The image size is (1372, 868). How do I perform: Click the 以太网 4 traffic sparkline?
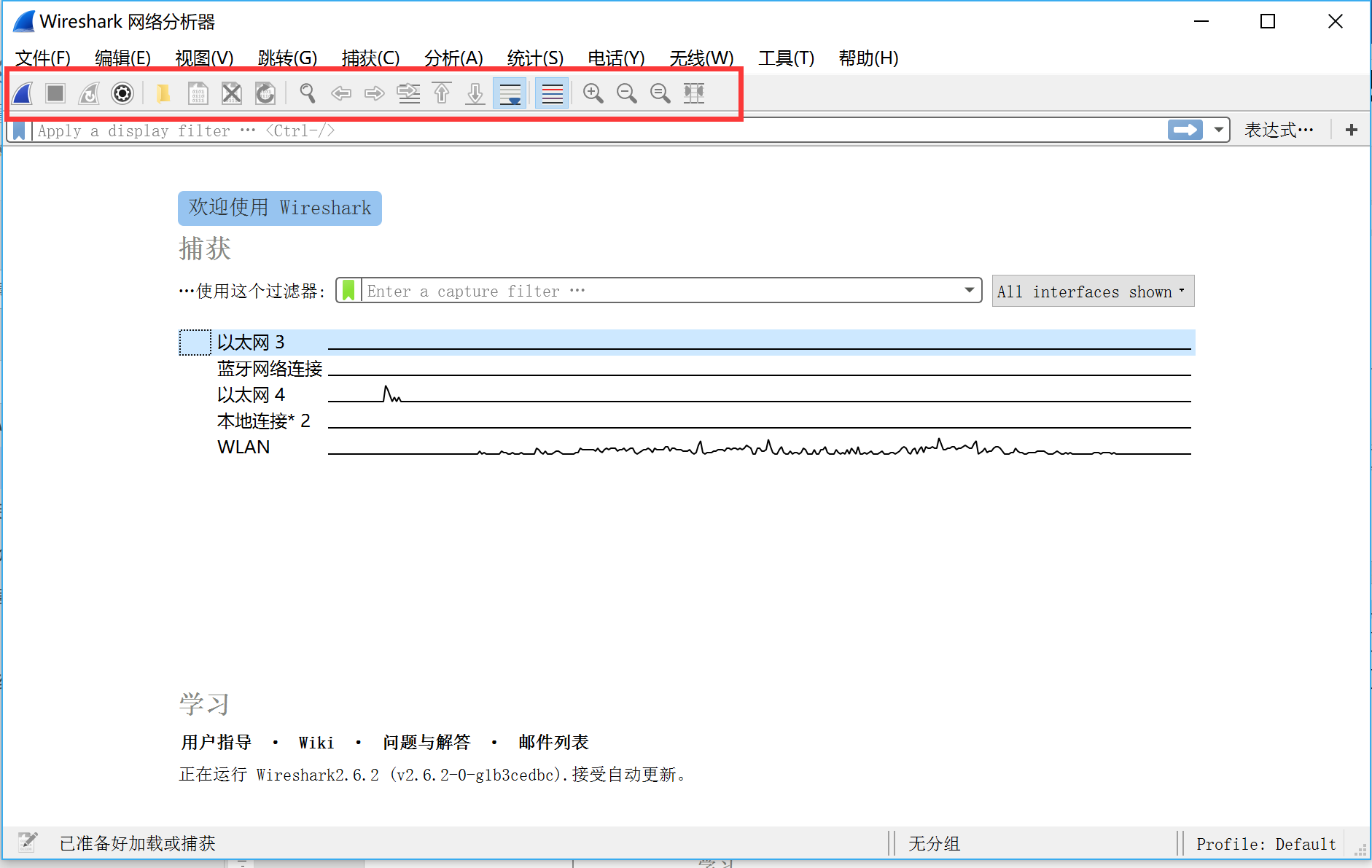click(760, 394)
